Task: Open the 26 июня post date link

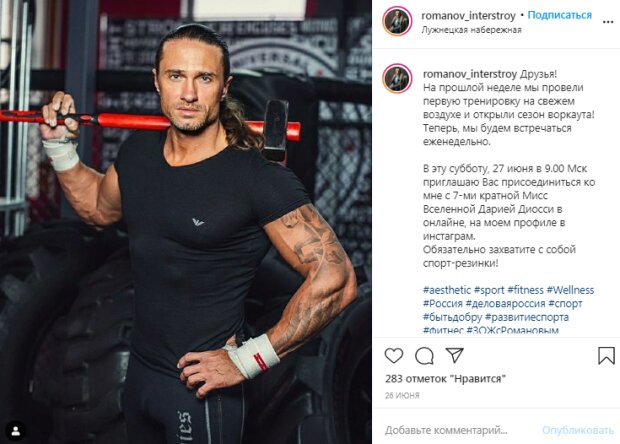Action: point(402,395)
